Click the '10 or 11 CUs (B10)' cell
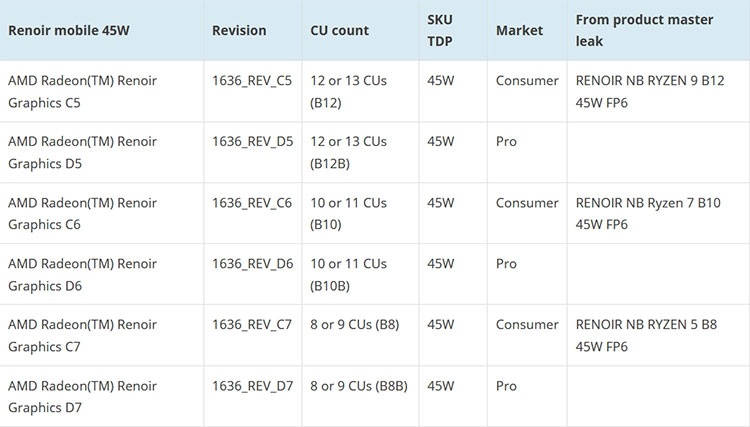The image size is (750, 427). [x=348, y=213]
